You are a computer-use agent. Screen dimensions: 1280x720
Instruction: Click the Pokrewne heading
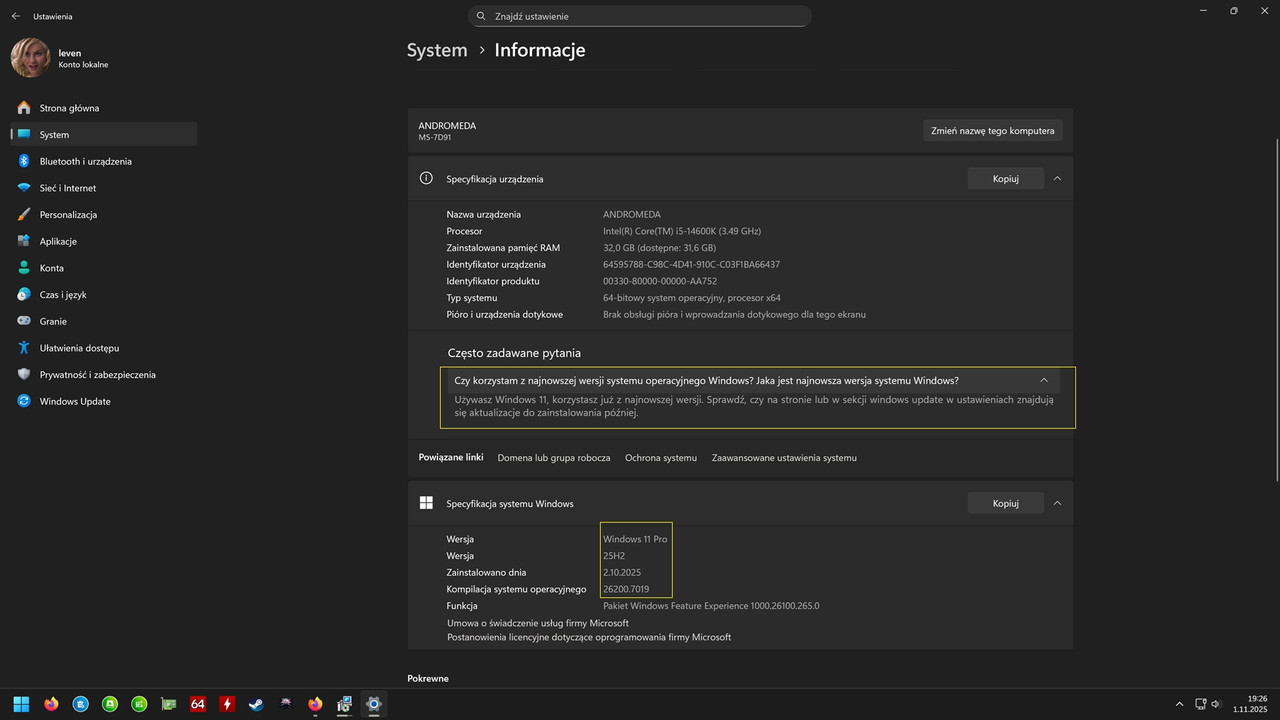[x=428, y=678]
